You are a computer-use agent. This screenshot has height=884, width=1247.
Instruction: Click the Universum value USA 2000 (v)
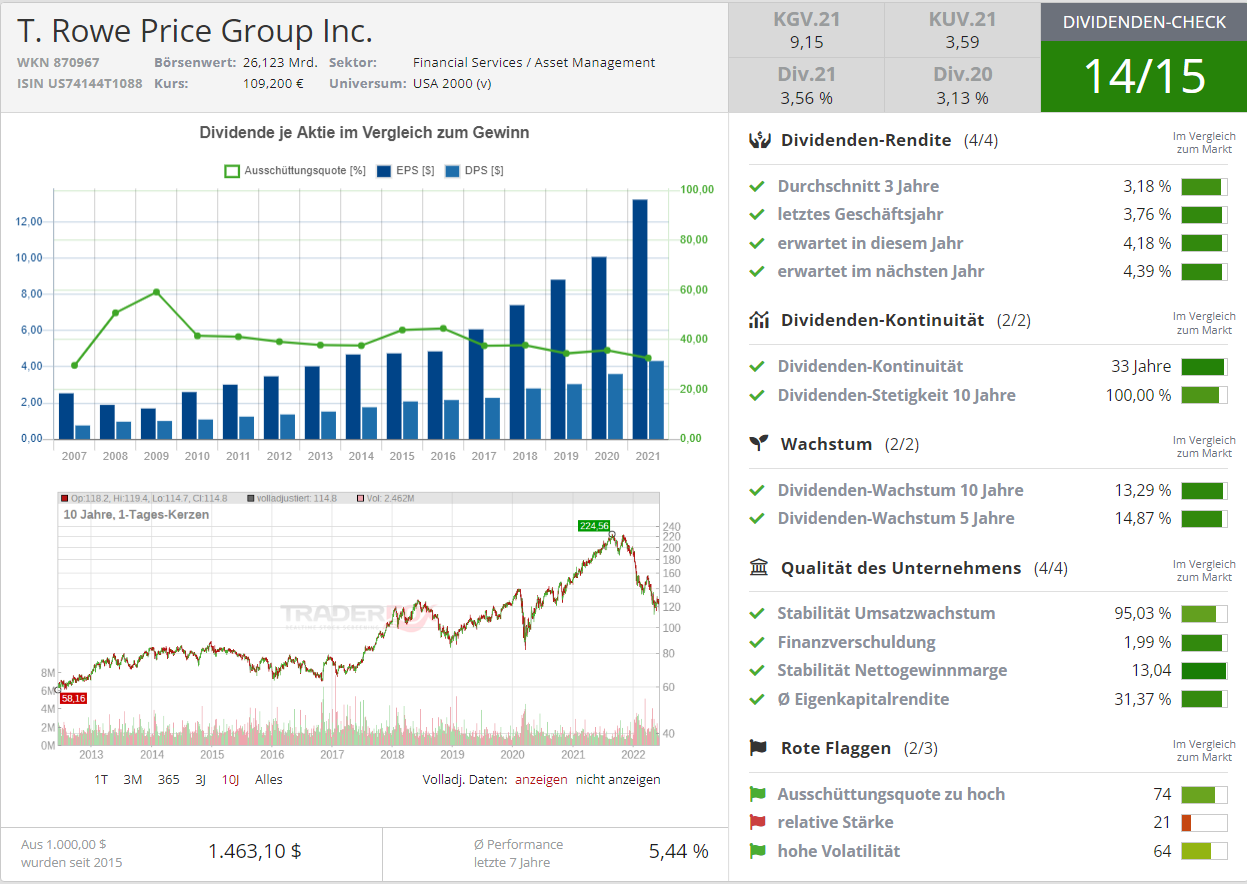(x=452, y=83)
